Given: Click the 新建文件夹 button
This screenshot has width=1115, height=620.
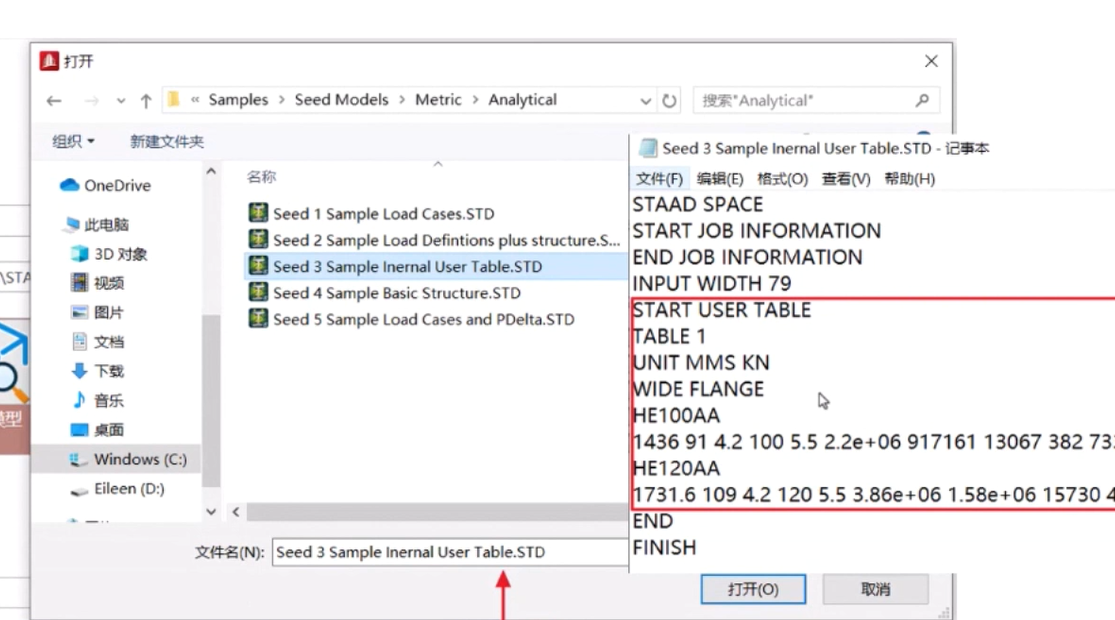Looking at the screenshot, I should [167, 141].
